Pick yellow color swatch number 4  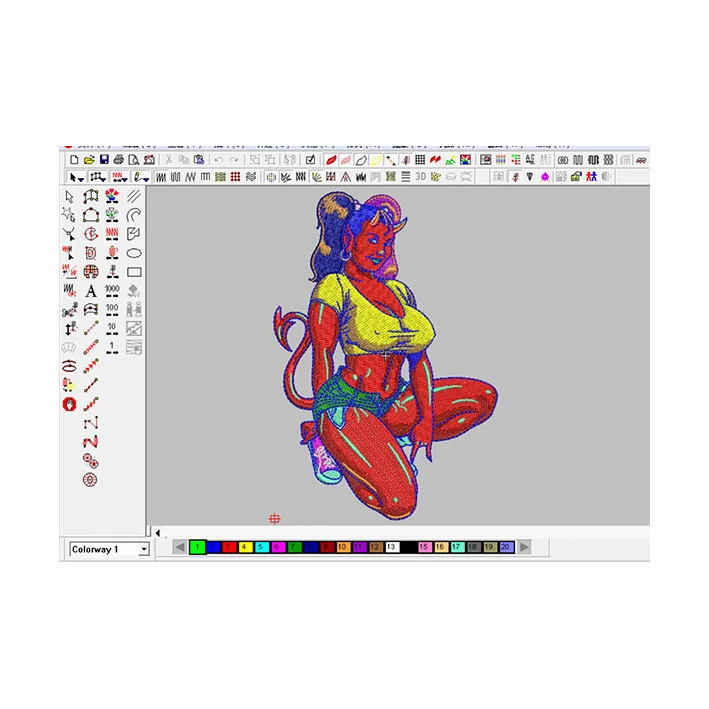pos(246,547)
